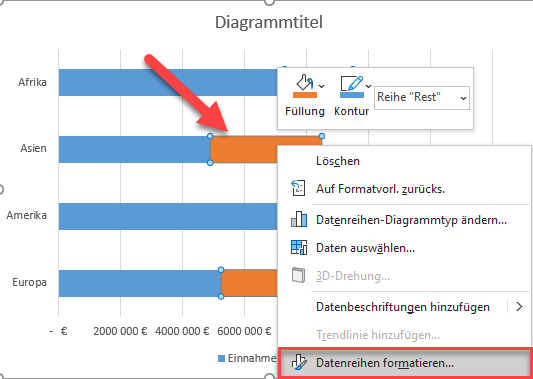This screenshot has height=379, width=533.
Task: Click the reset-to-style icon in context menu
Action: (x=298, y=188)
